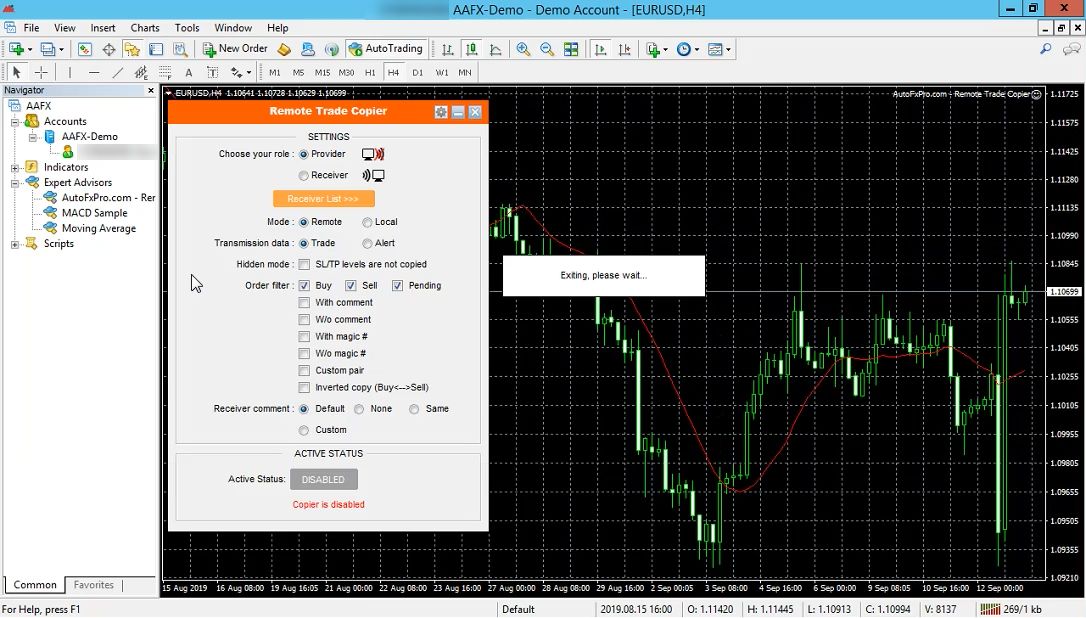Expand the Indicators tree node

pyautogui.click(x=15, y=168)
